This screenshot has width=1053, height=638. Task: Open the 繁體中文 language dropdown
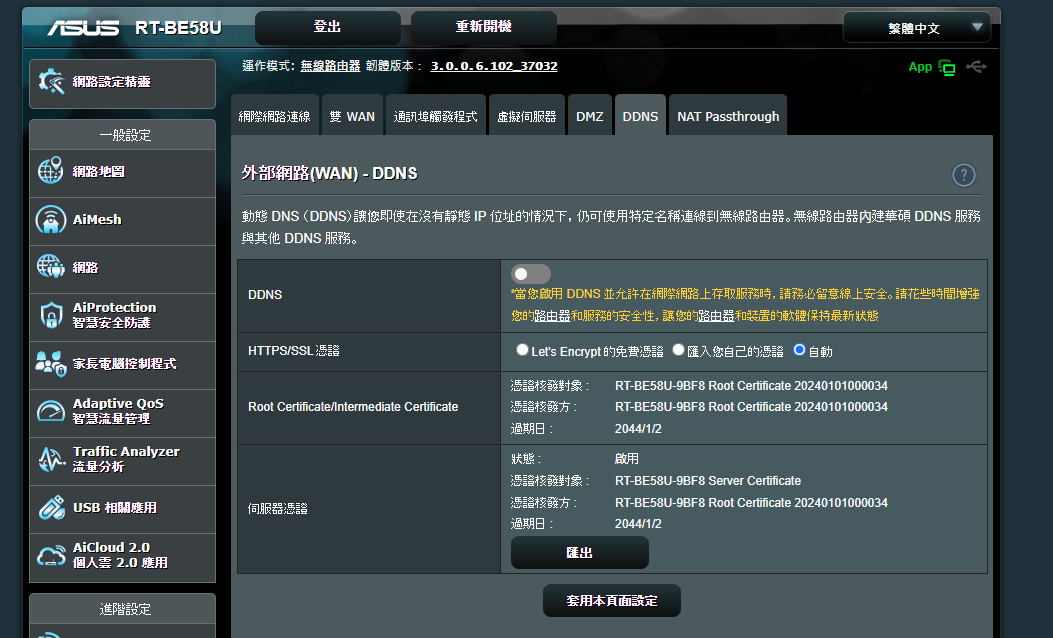[917, 28]
